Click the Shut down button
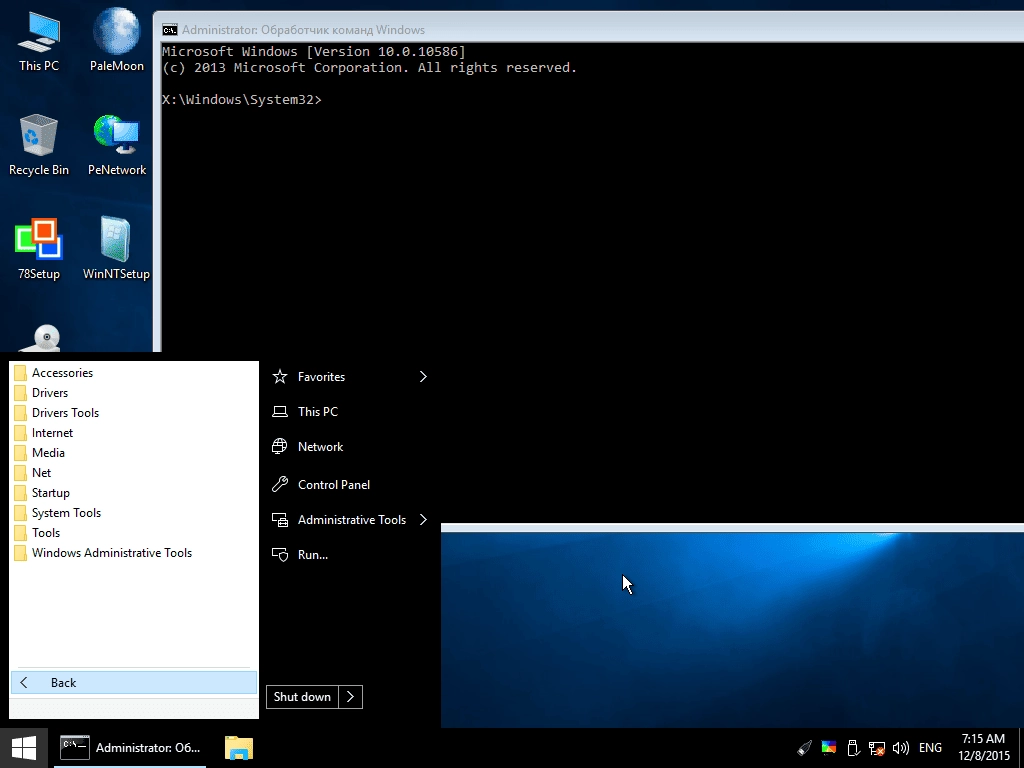 302,697
